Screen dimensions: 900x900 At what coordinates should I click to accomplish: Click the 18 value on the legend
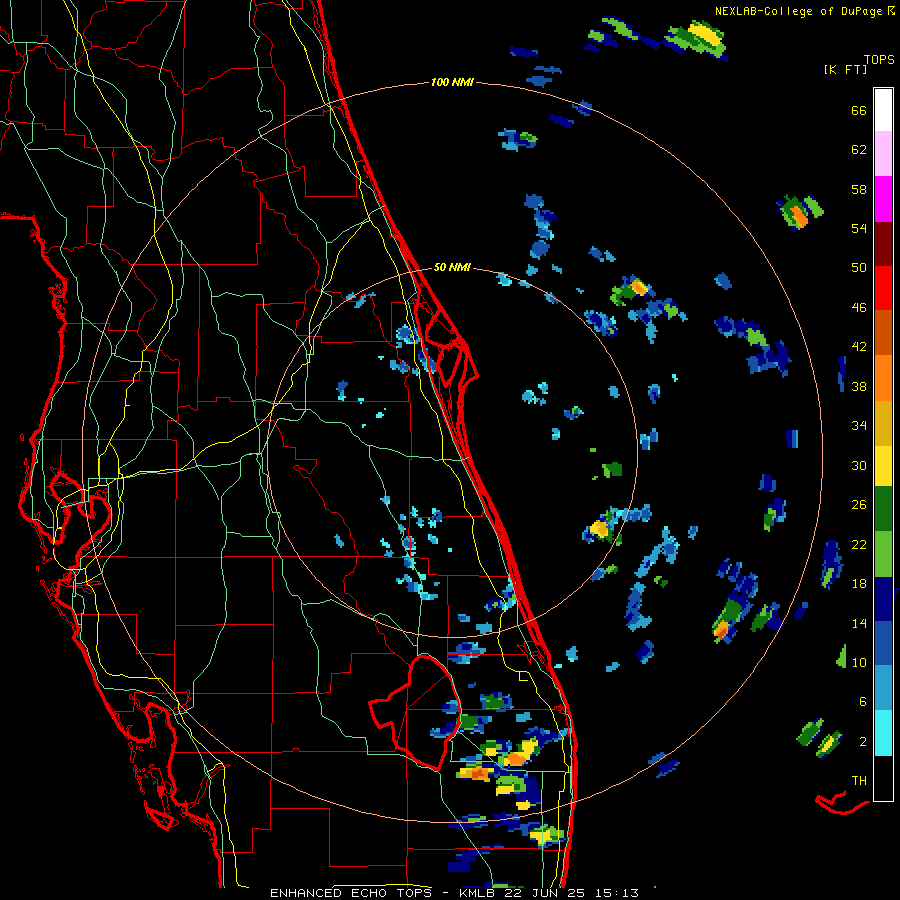859,584
